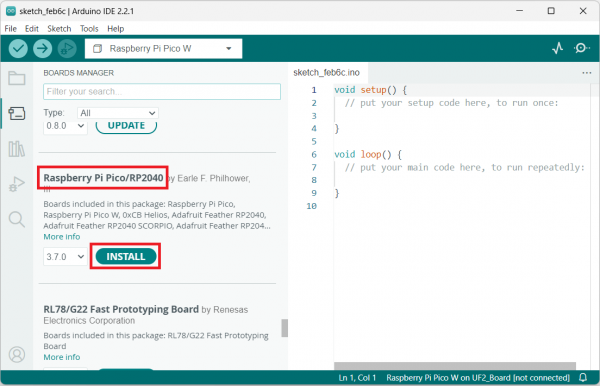The image size is (600, 386).
Task: Open the Sketch menu
Action: [x=59, y=29]
